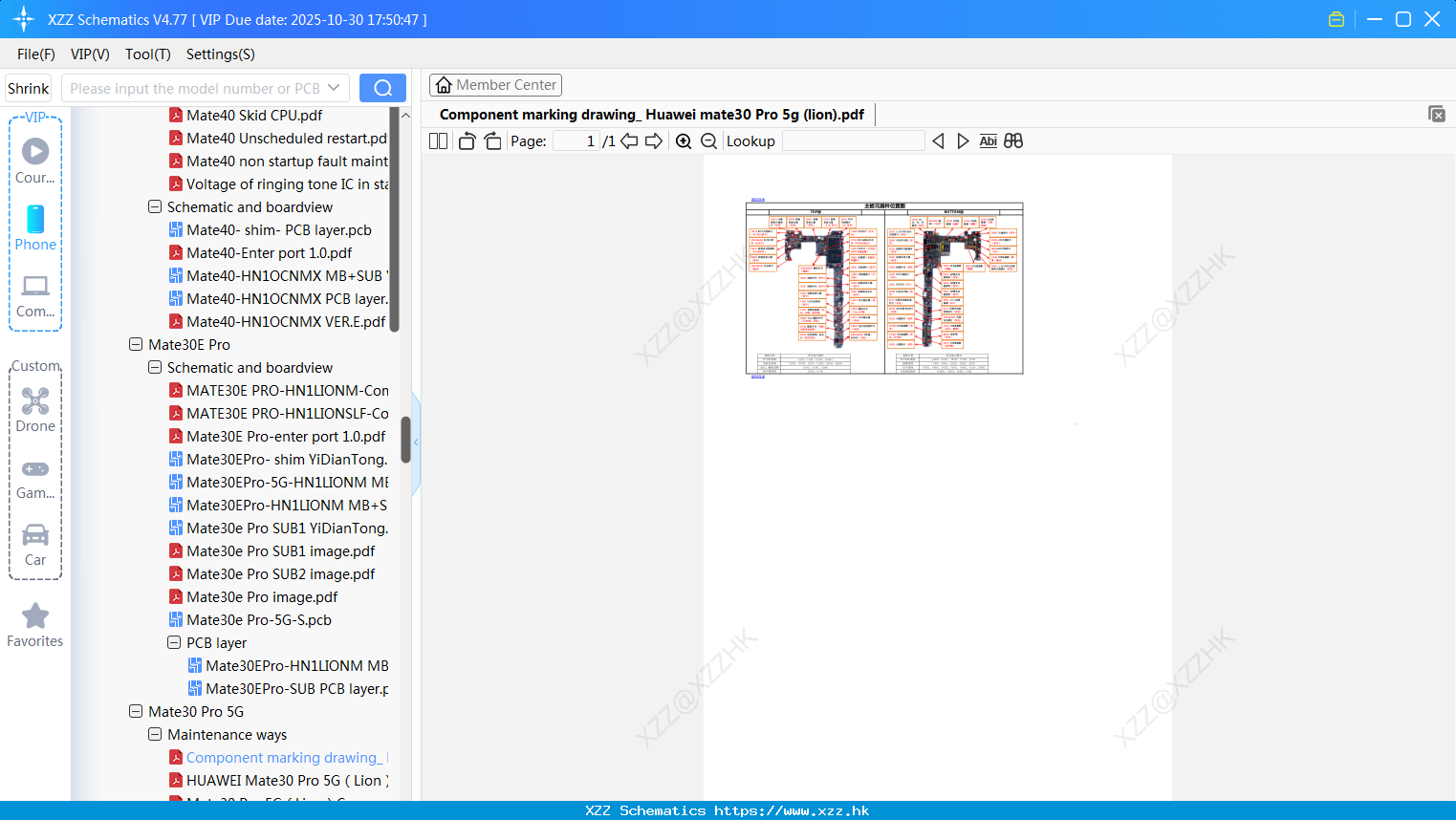Click the component marking diagram in PDF

[x=884, y=288]
